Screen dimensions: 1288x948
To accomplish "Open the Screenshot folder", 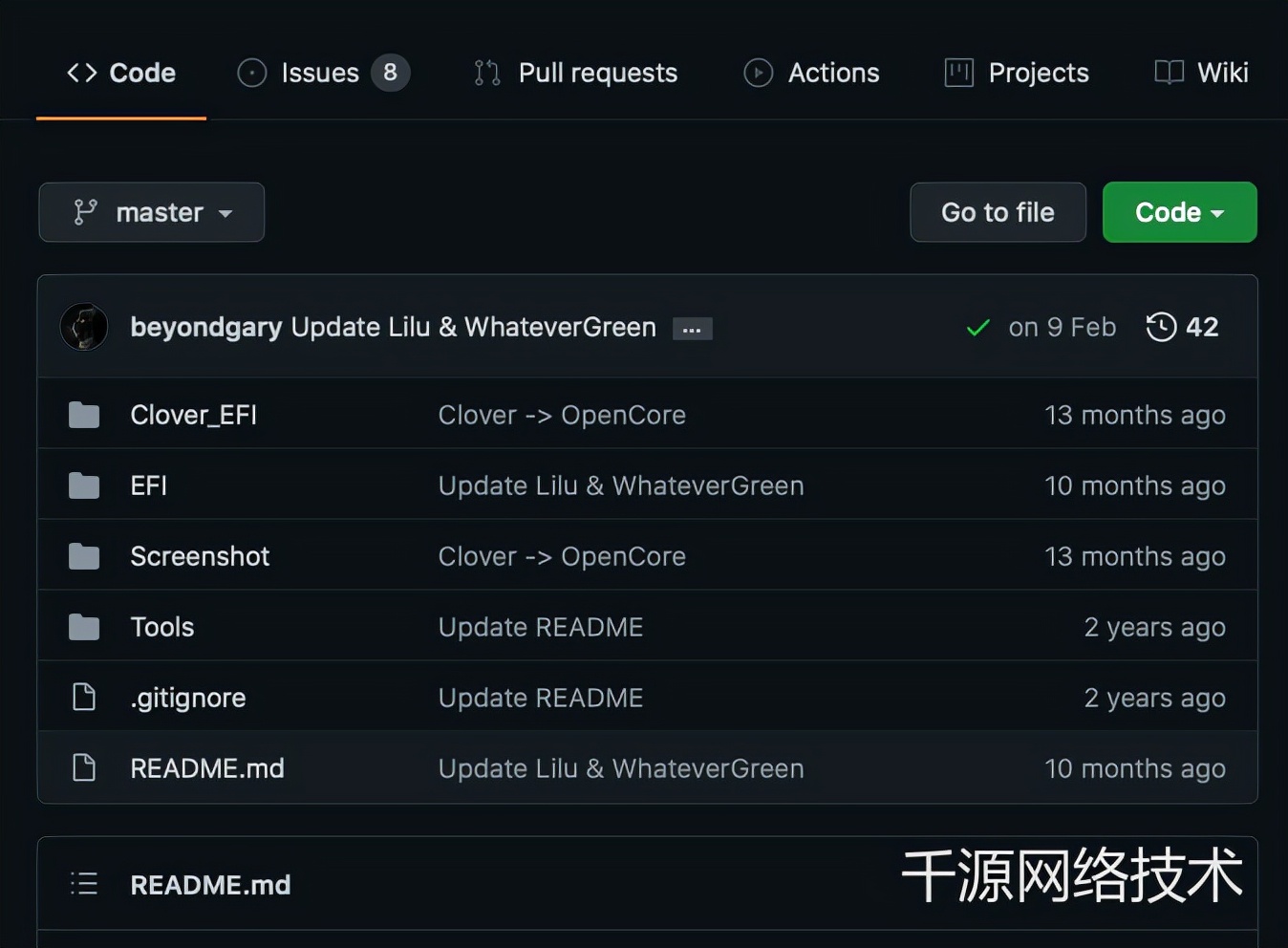I will tap(200, 556).
